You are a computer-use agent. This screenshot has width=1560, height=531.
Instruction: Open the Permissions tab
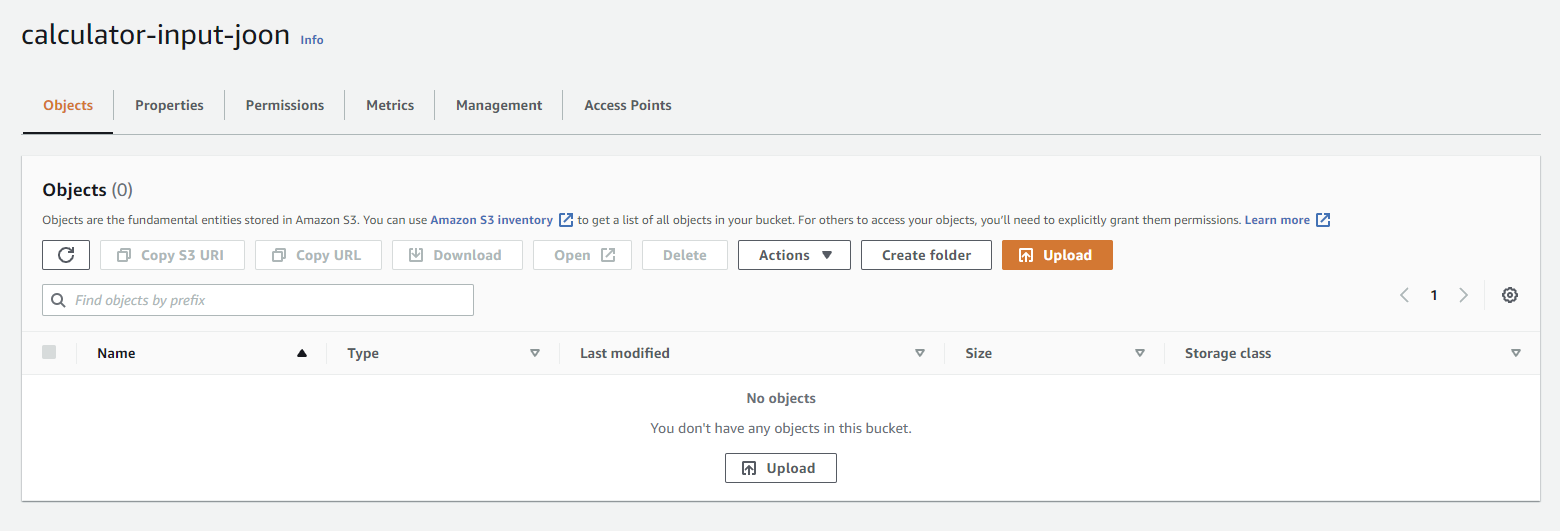click(285, 105)
